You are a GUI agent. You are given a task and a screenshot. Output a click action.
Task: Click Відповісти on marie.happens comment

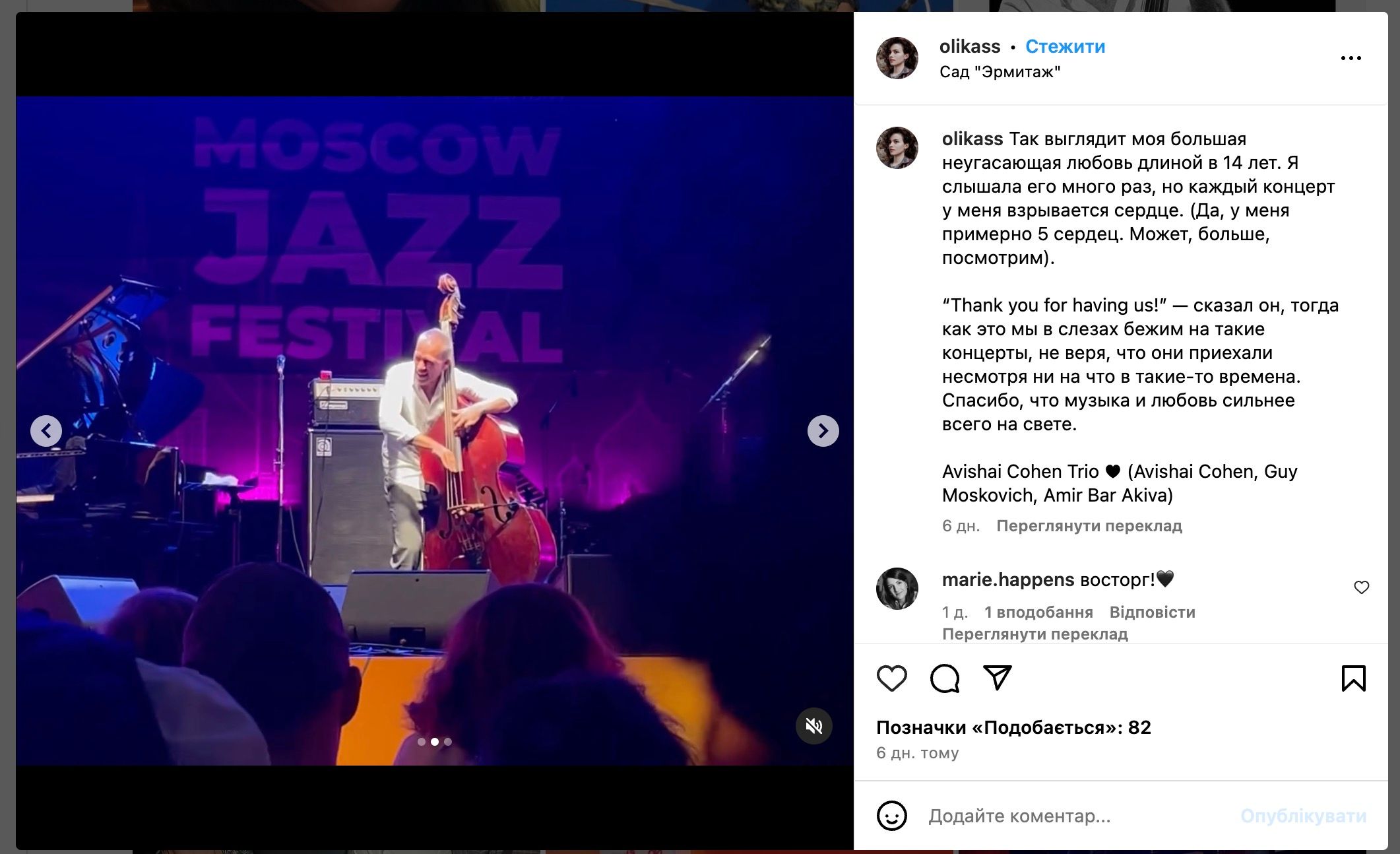(1152, 612)
